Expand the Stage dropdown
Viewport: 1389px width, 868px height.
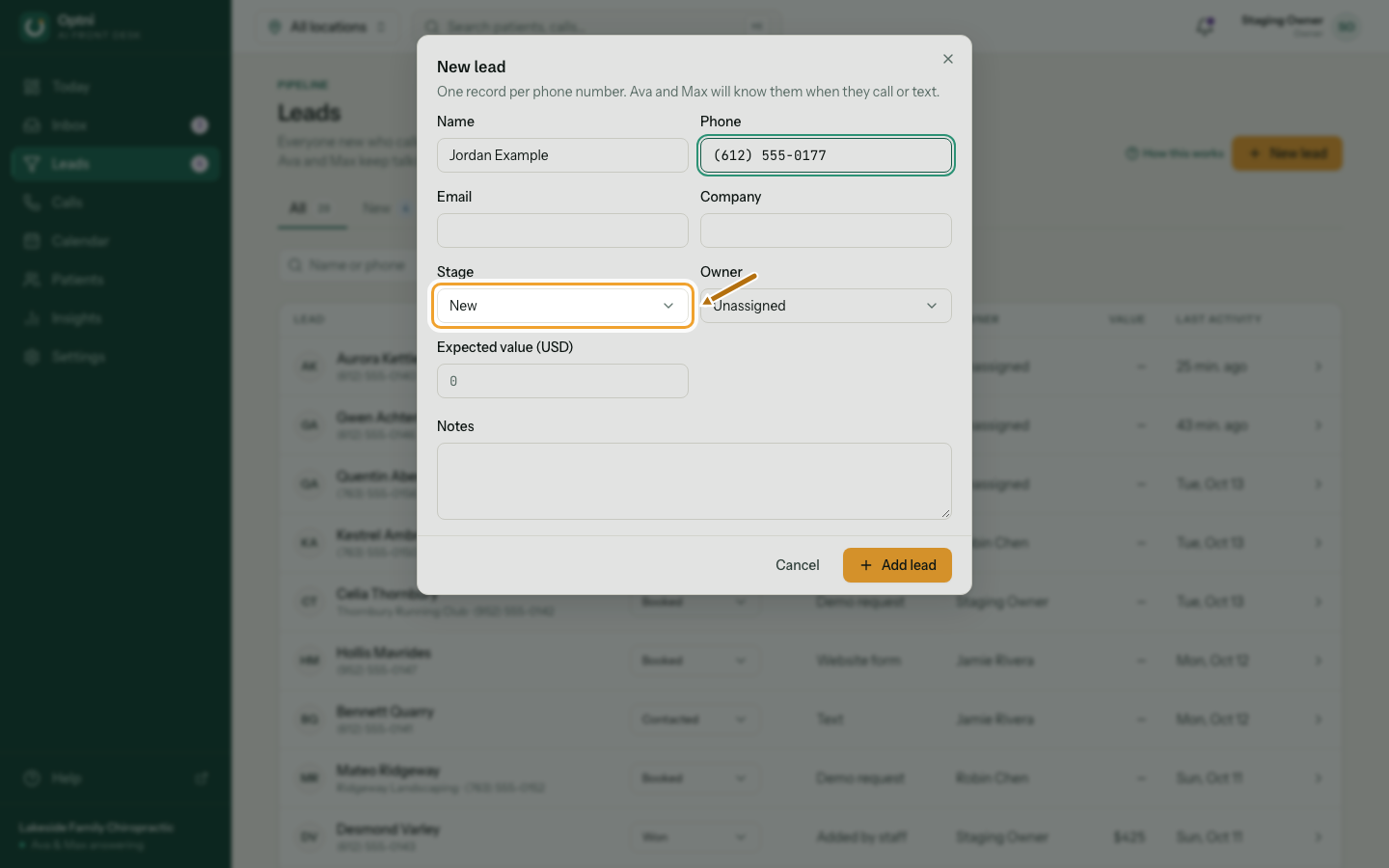562,306
